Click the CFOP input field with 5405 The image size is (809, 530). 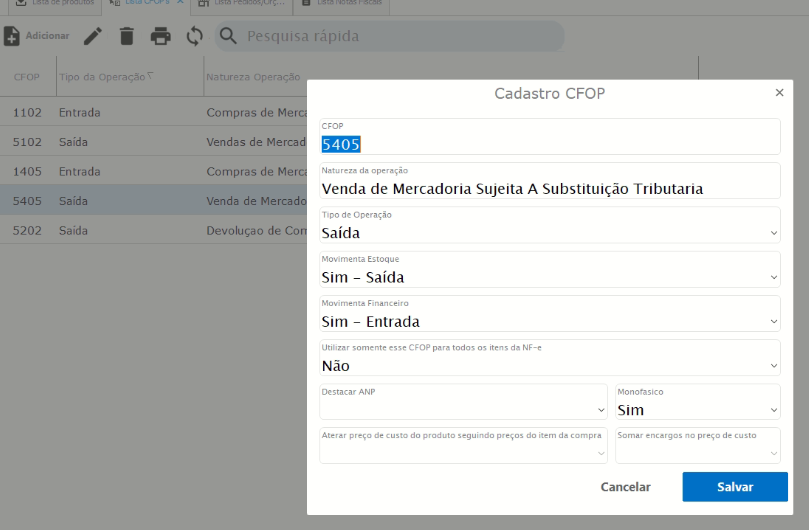tap(549, 144)
